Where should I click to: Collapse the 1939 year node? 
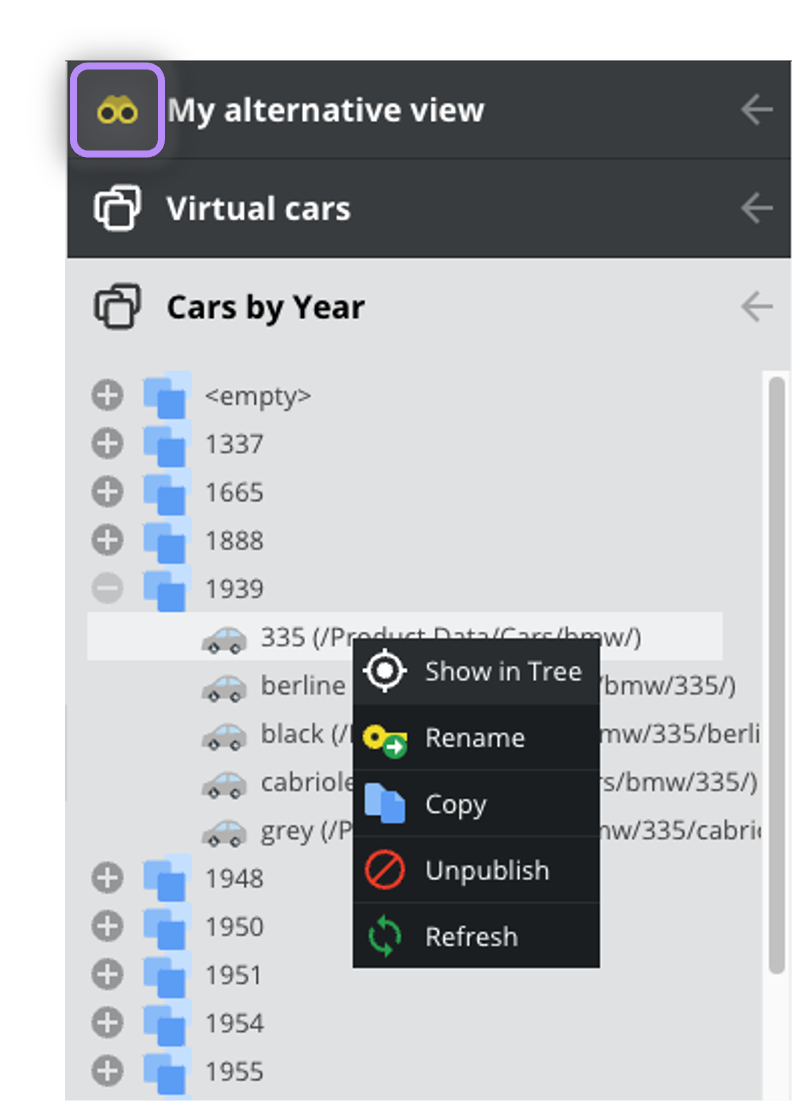[x=107, y=588]
